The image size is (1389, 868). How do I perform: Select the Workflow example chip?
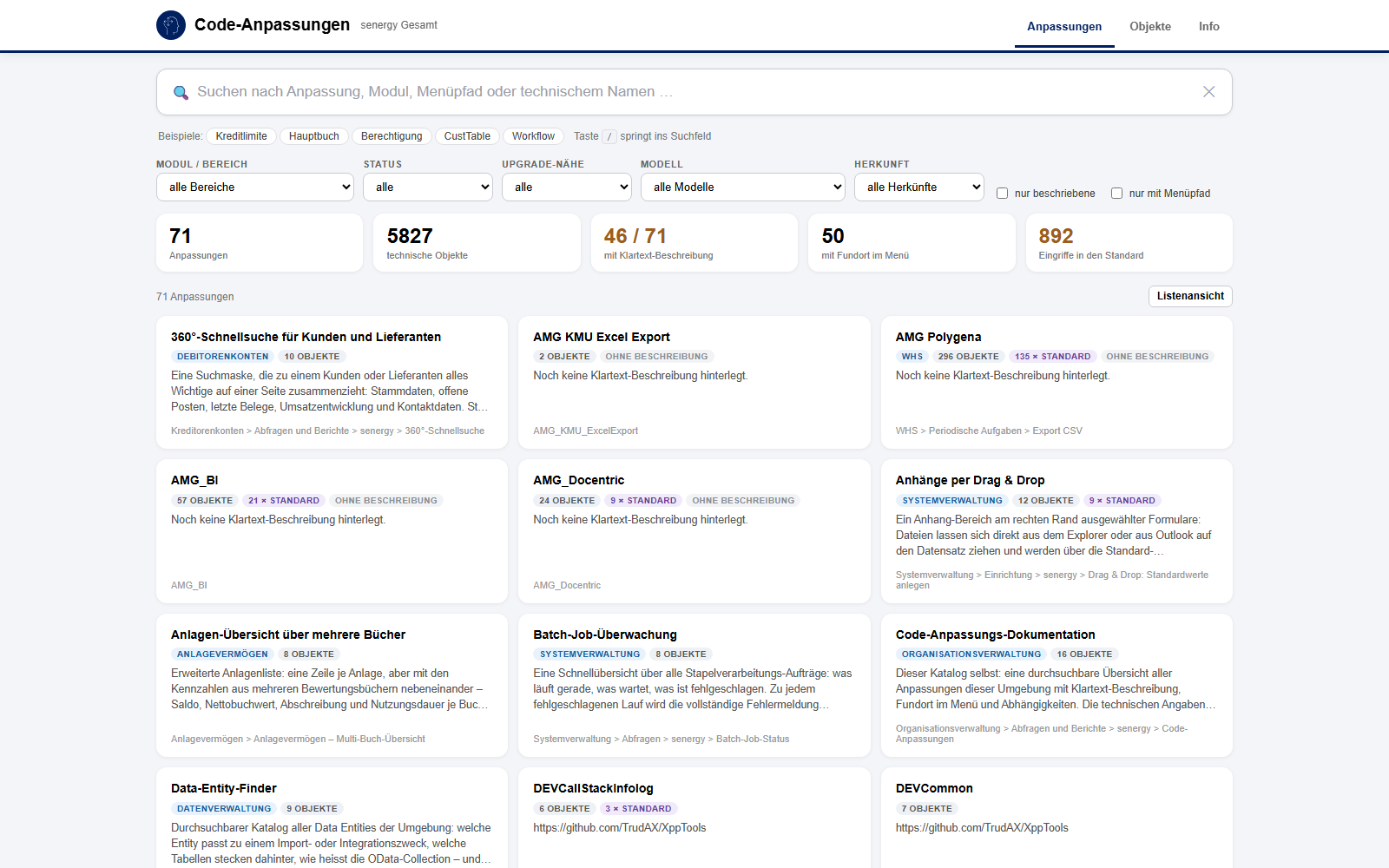pyautogui.click(x=533, y=136)
